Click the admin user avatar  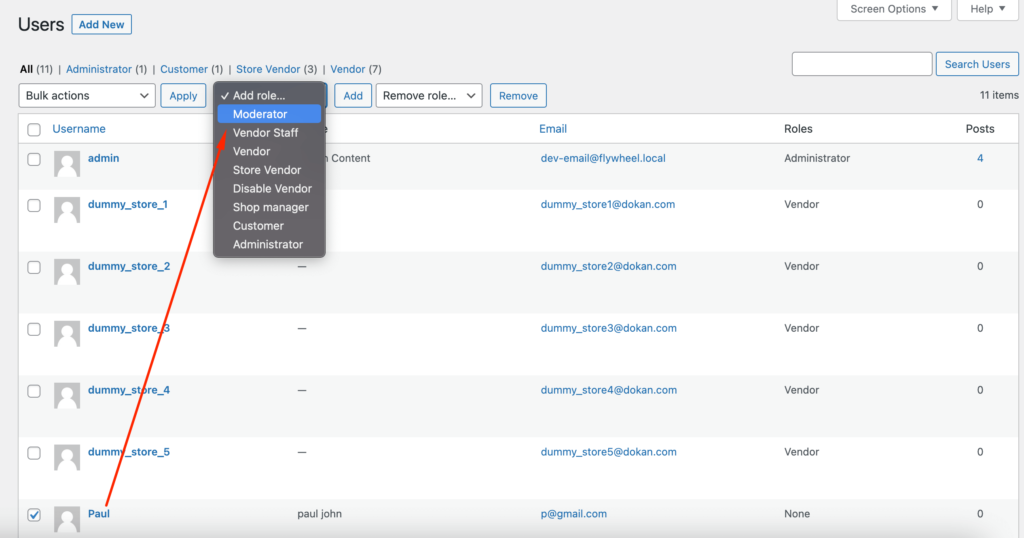point(67,165)
